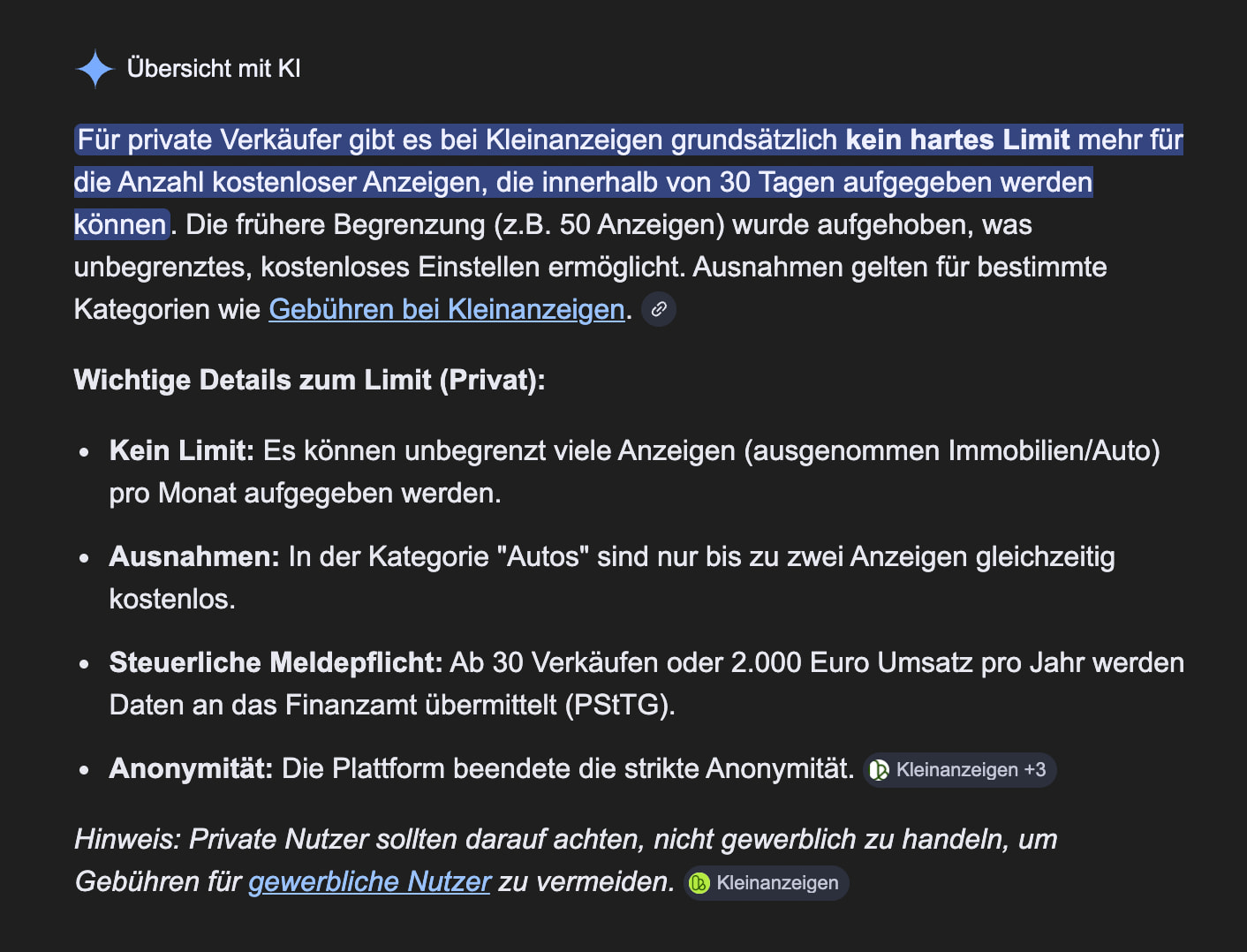1247x952 pixels.
Task: Click the highlighted "kein hartes Limit" text
Action: pos(957,140)
